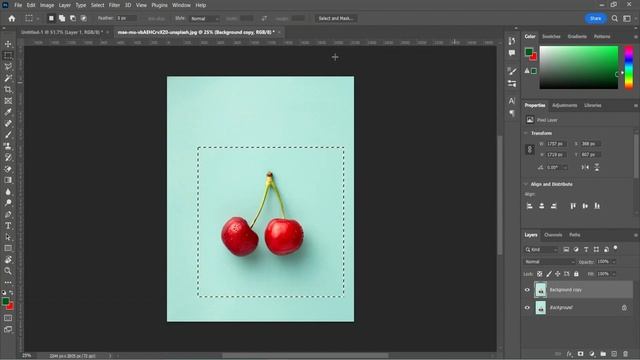Open the workspace switcher dropdown
Screen dimensions: 640x360
pyautogui.click(x=627, y=18)
